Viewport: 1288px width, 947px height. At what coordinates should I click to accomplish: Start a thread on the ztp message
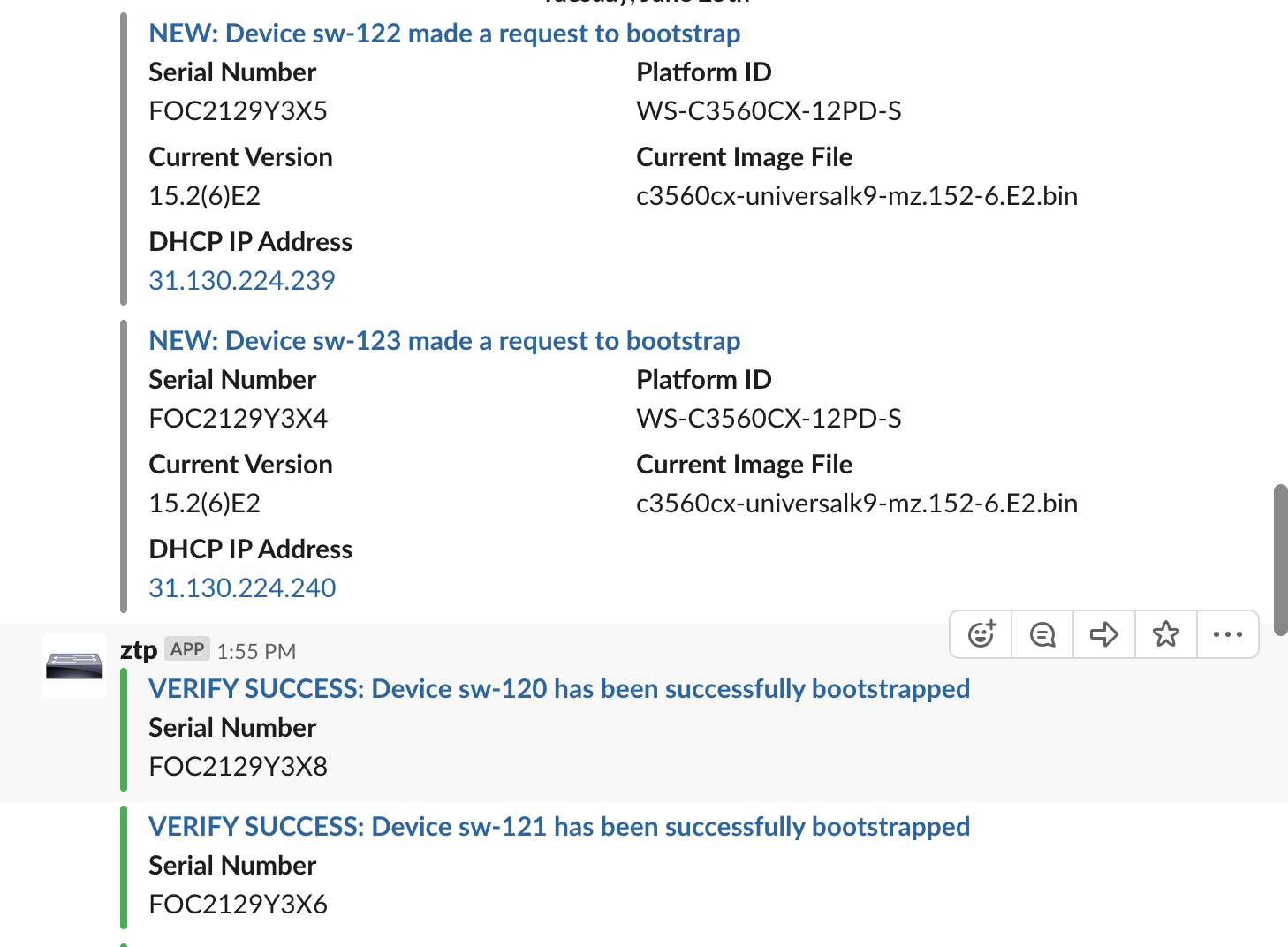pos(1042,634)
